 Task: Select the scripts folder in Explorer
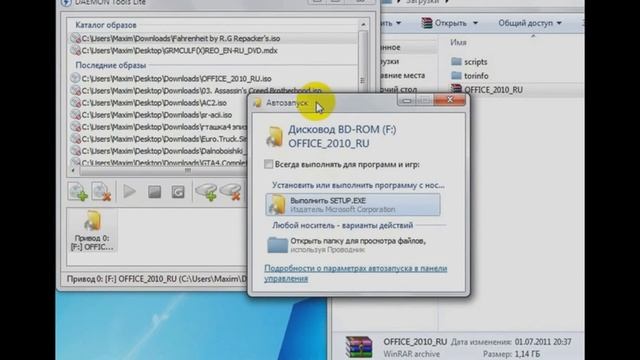469,62
